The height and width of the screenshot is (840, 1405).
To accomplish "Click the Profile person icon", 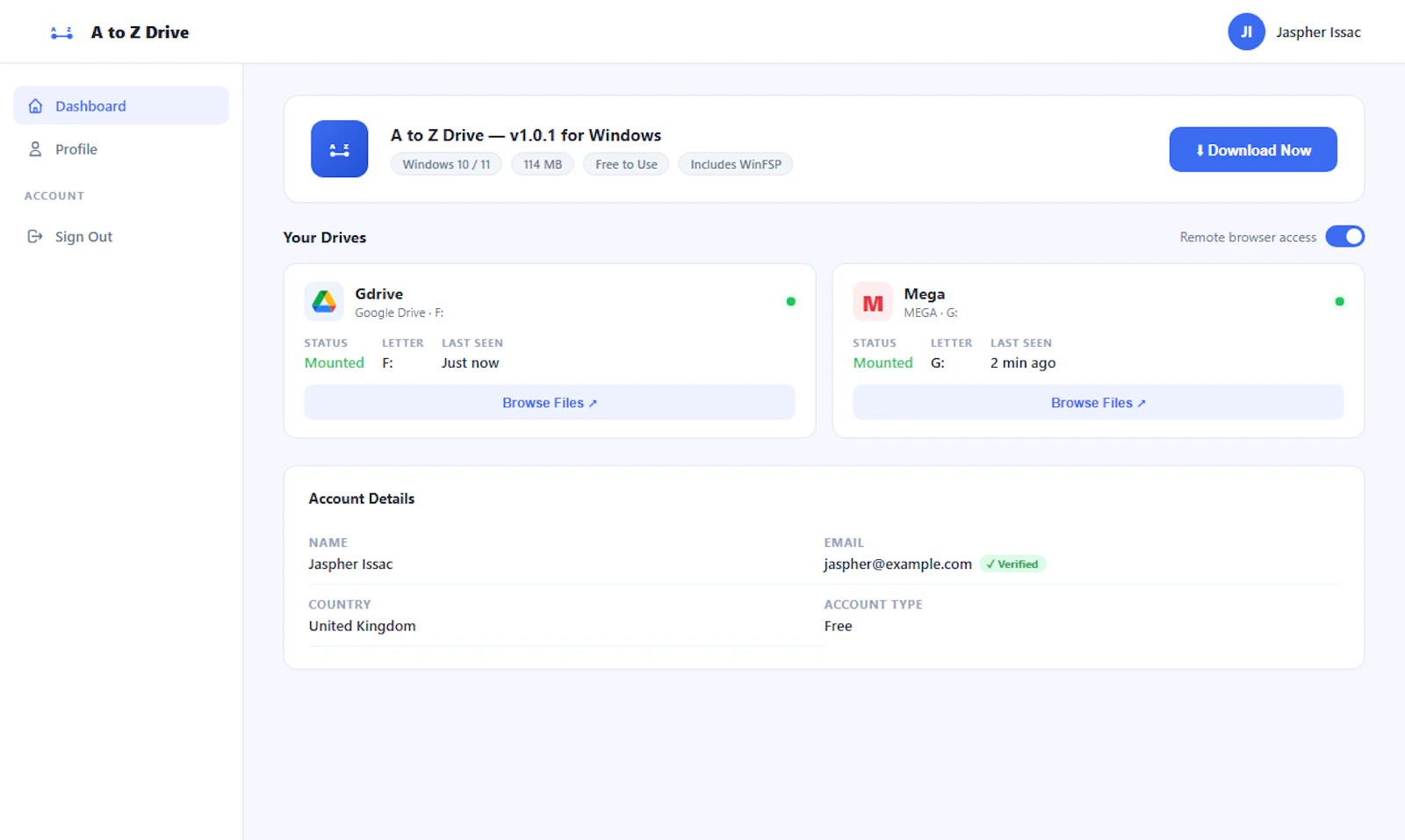I will (35, 149).
